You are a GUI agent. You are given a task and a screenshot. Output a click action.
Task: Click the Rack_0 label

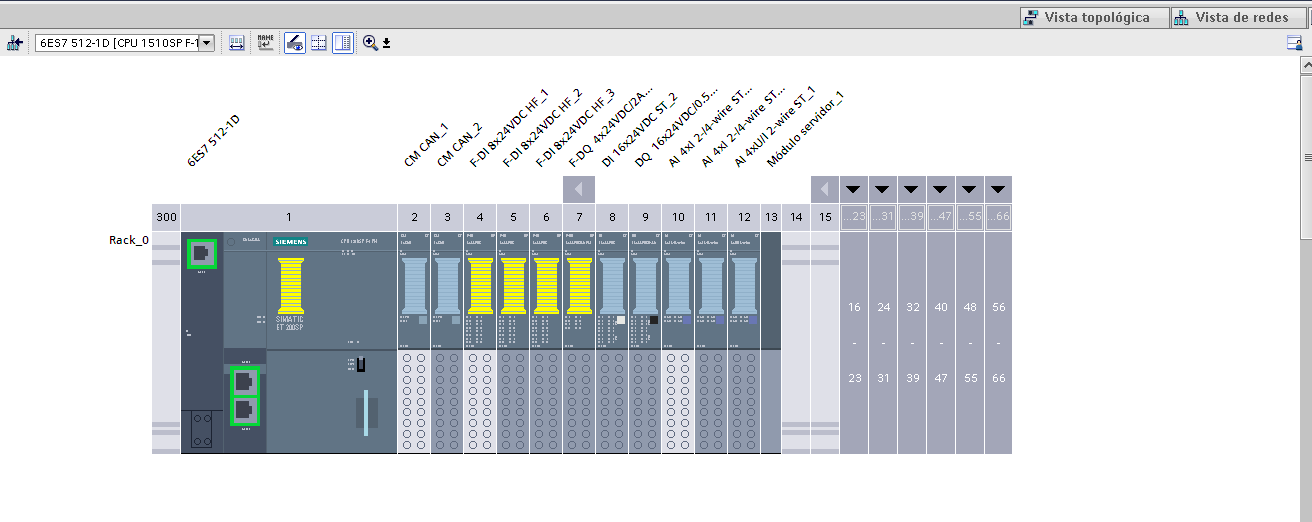tap(129, 240)
